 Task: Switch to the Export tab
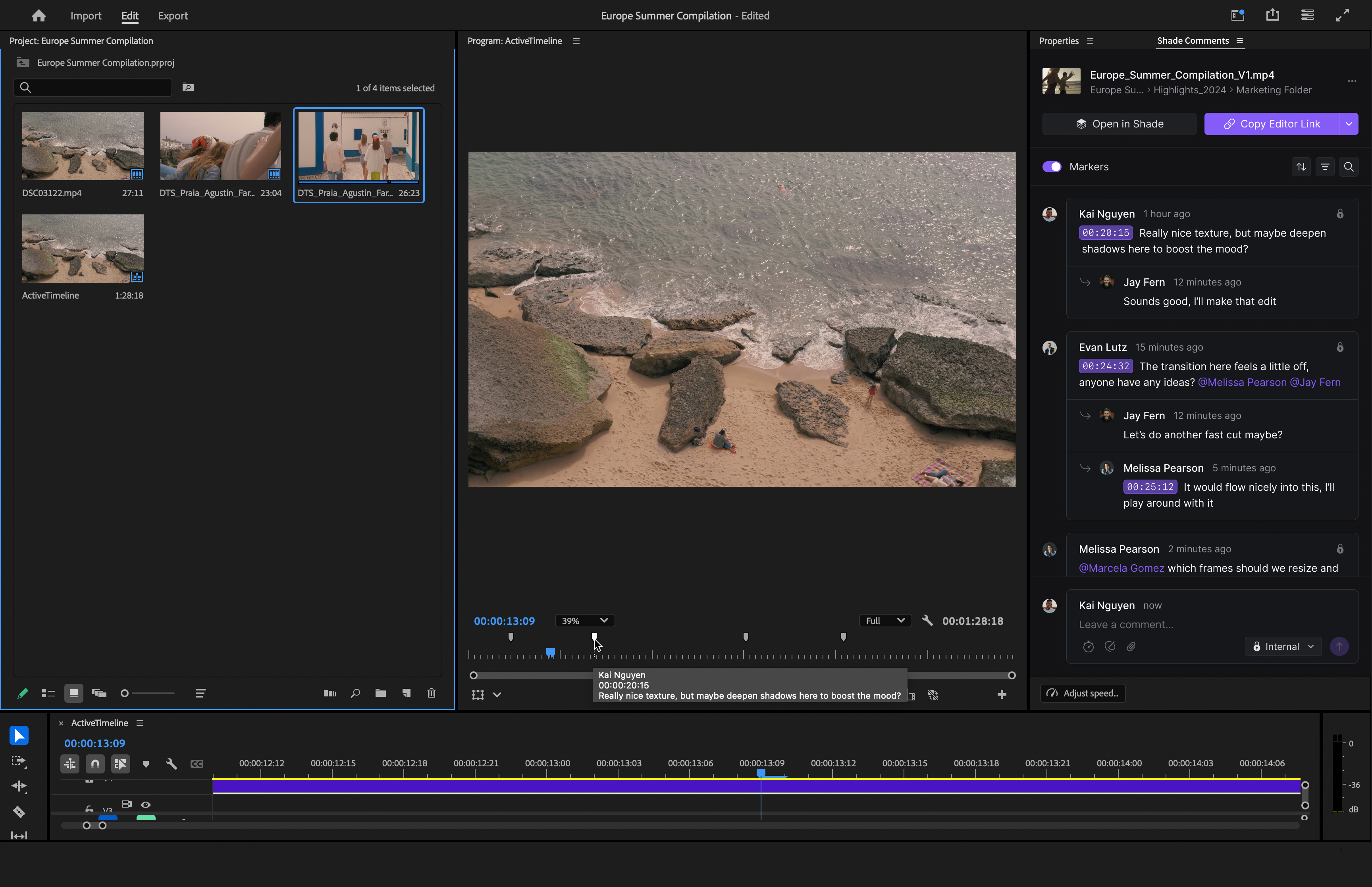pyautogui.click(x=172, y=15)
